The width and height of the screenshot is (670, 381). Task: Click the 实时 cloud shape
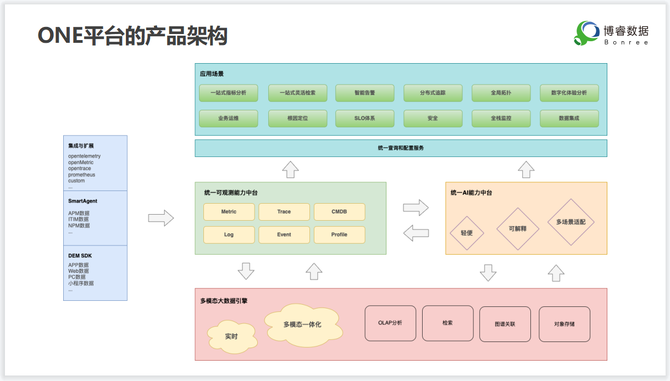click(232, 337)
